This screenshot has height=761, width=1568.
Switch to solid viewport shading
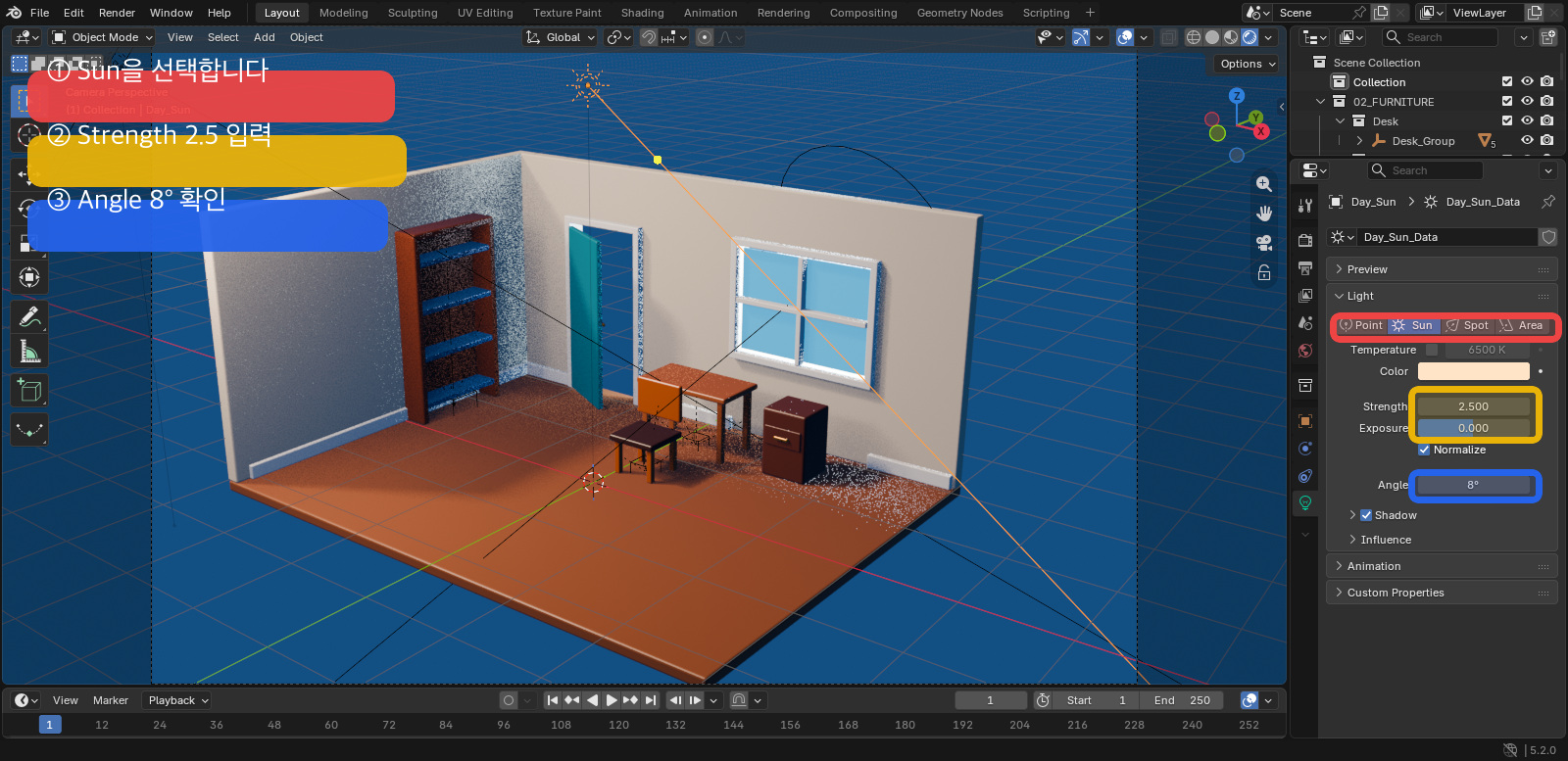pos(1212,37)
